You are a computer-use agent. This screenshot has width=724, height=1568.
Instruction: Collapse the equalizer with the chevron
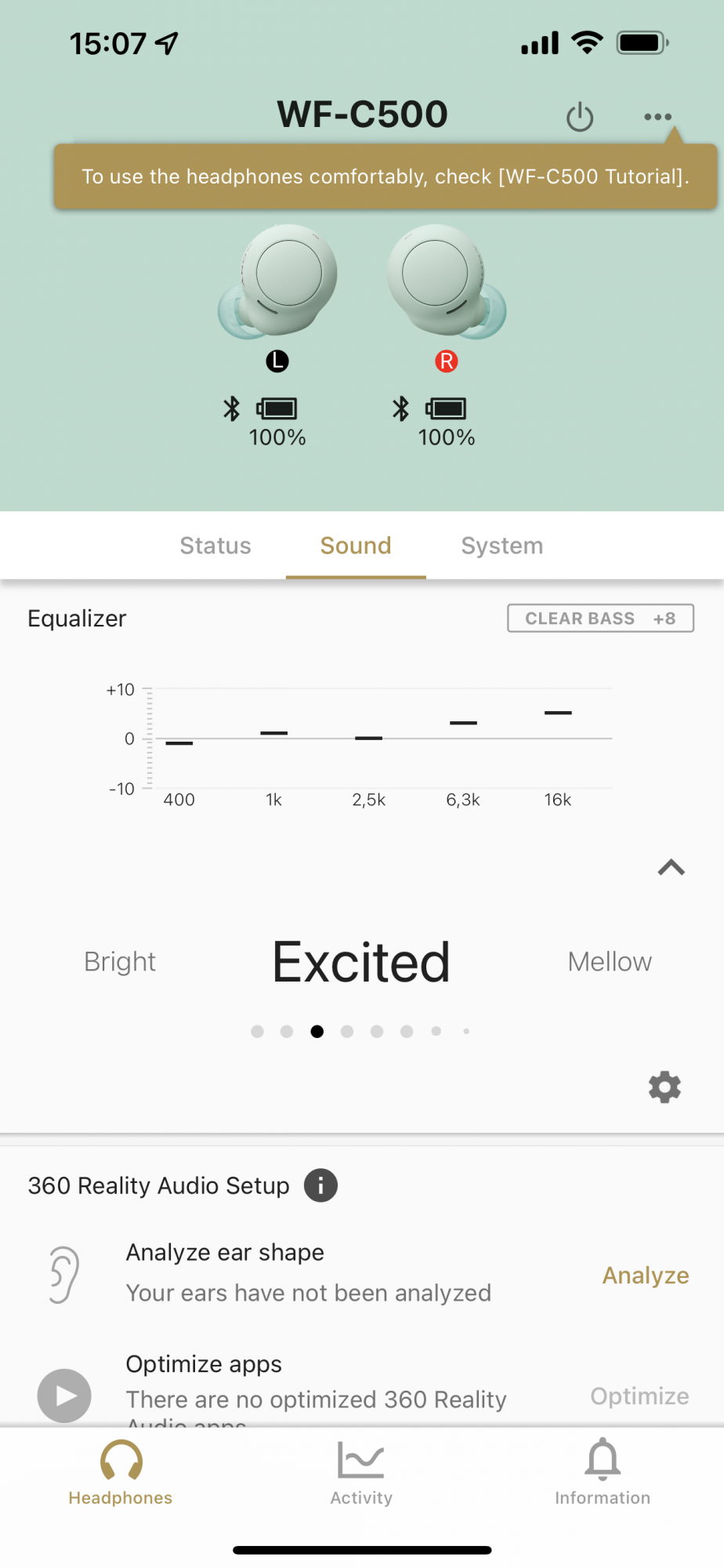pyautogui.click(x=671, y=868)
